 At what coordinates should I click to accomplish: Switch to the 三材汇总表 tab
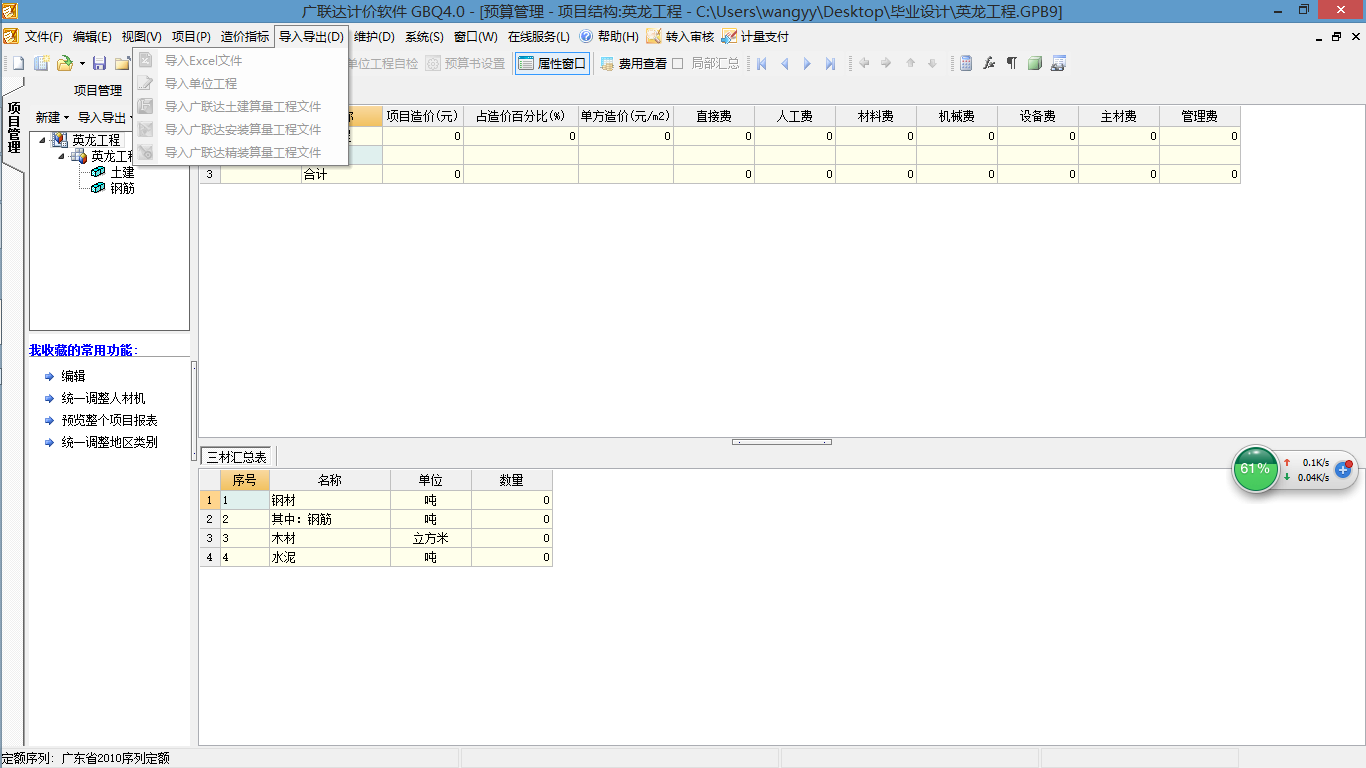click(237, 457)
